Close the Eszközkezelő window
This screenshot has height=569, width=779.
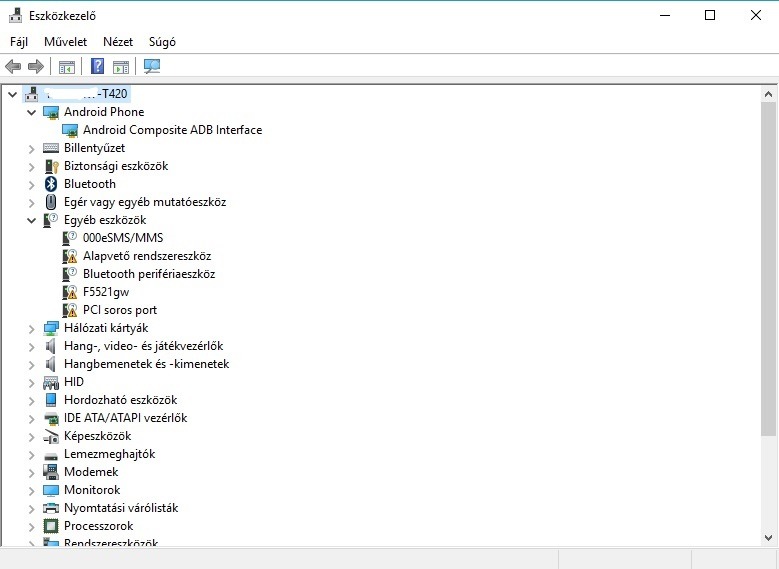[756, 15]
